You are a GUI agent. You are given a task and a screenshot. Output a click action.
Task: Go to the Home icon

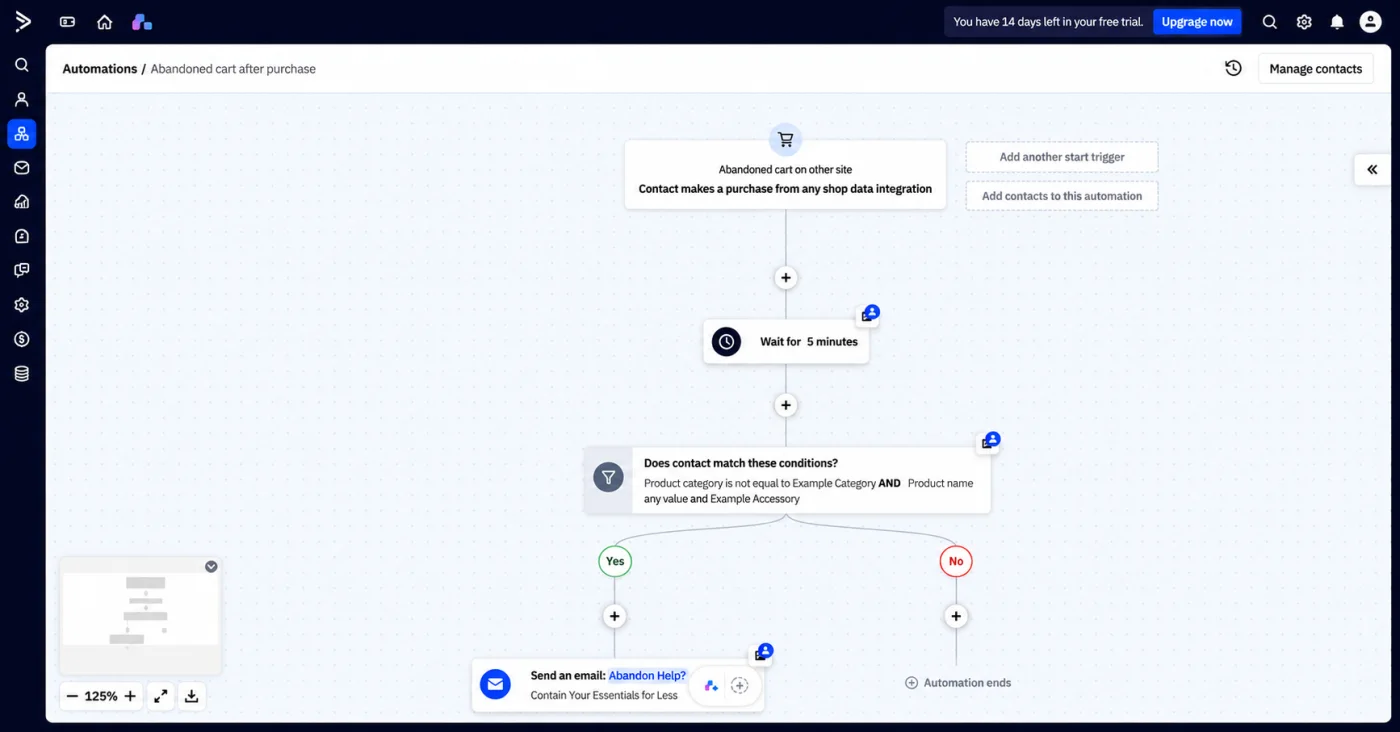coord(104,22)
